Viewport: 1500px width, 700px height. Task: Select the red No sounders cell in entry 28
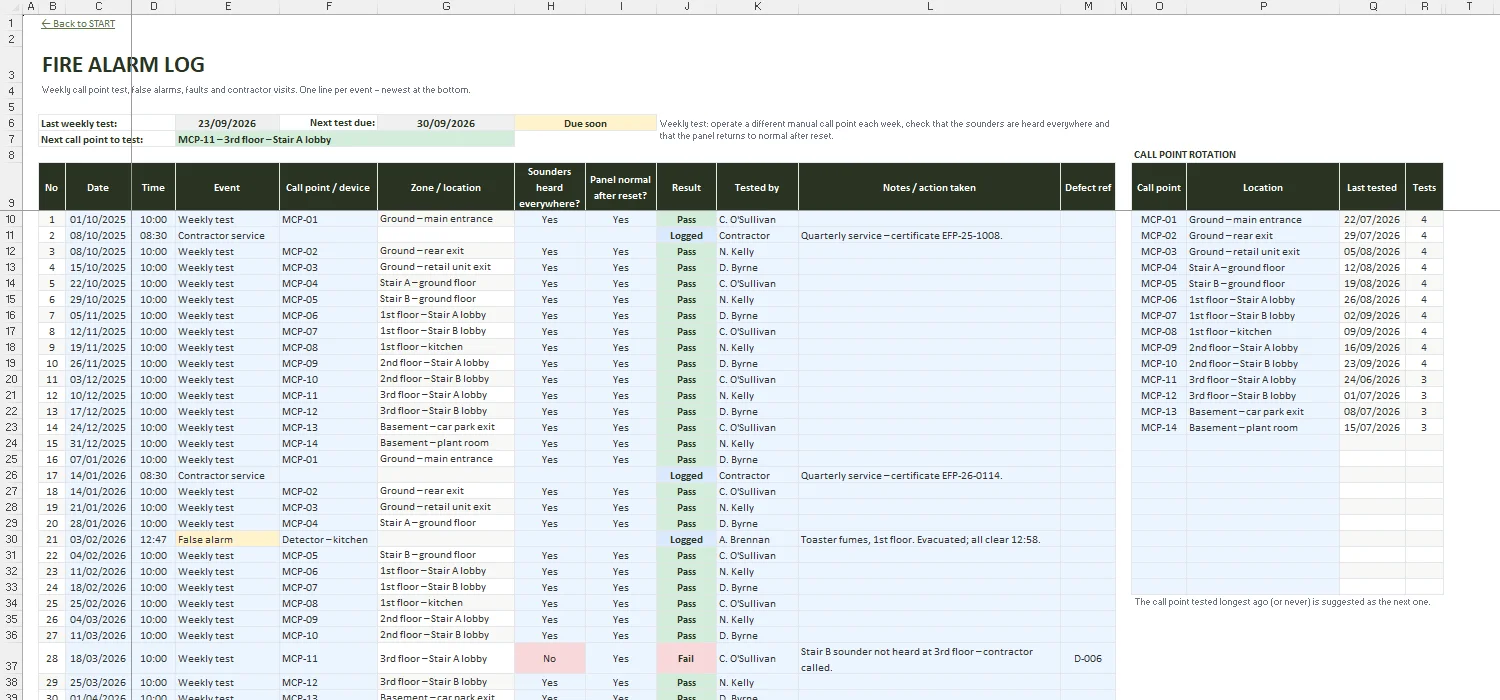tap(550, 659)
